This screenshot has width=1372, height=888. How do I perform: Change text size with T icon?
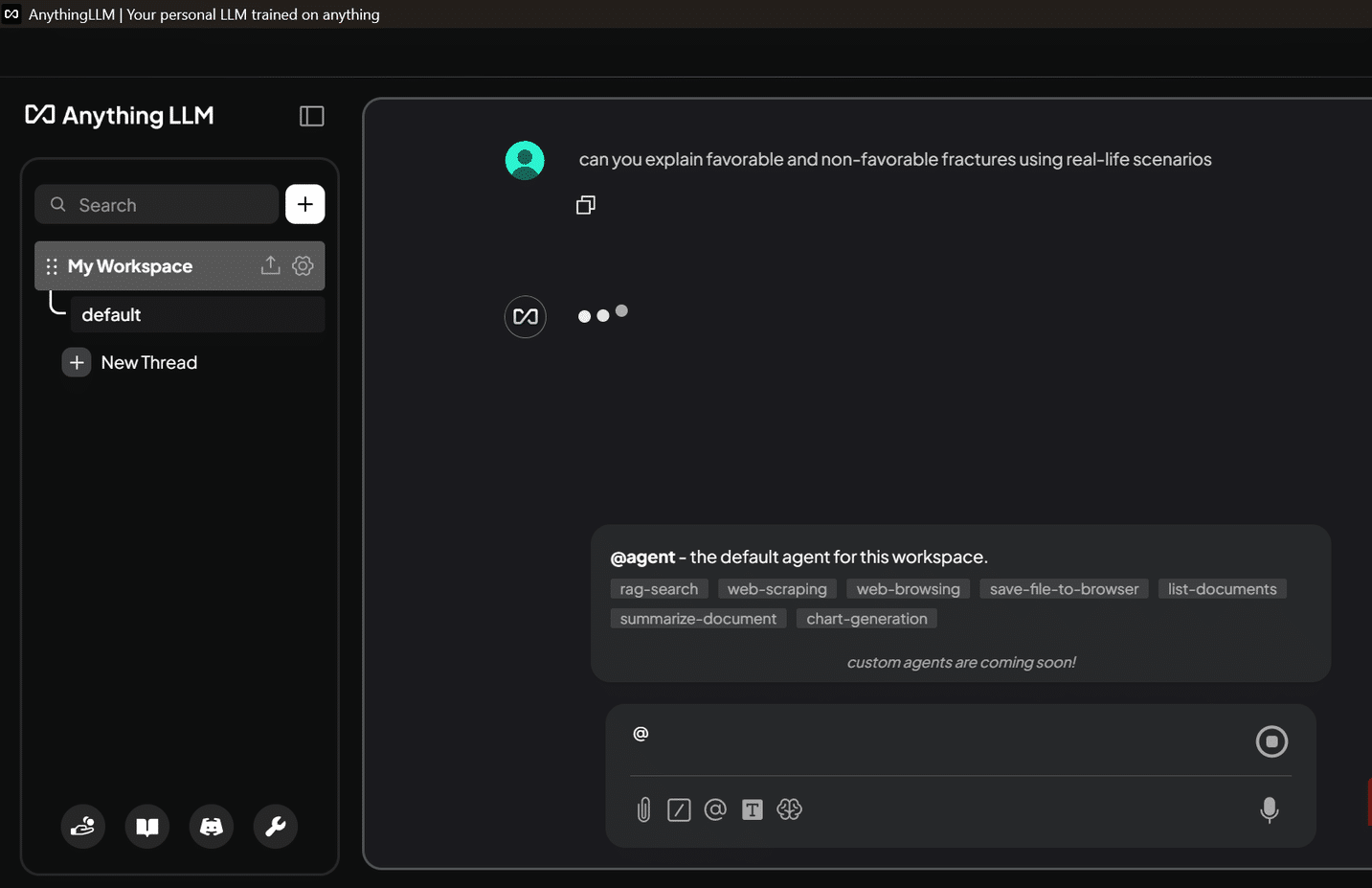pos(753,810)
